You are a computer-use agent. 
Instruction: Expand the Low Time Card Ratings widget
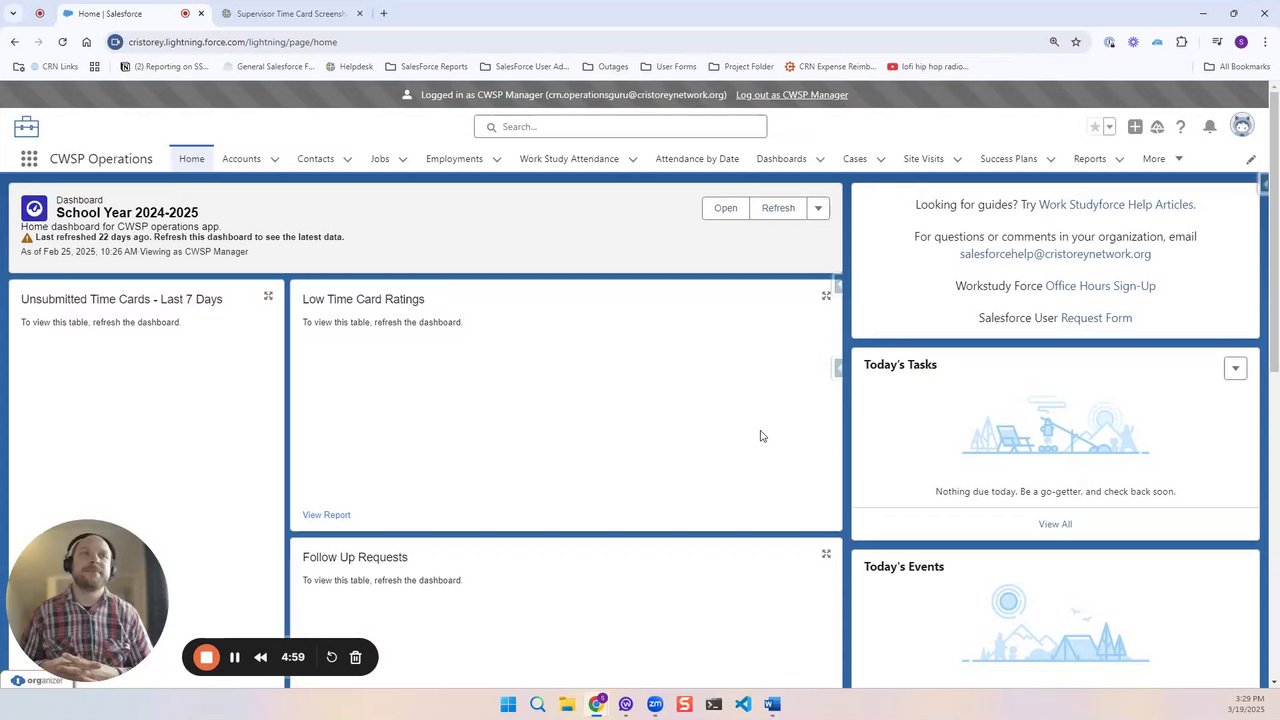pos(826,296)
